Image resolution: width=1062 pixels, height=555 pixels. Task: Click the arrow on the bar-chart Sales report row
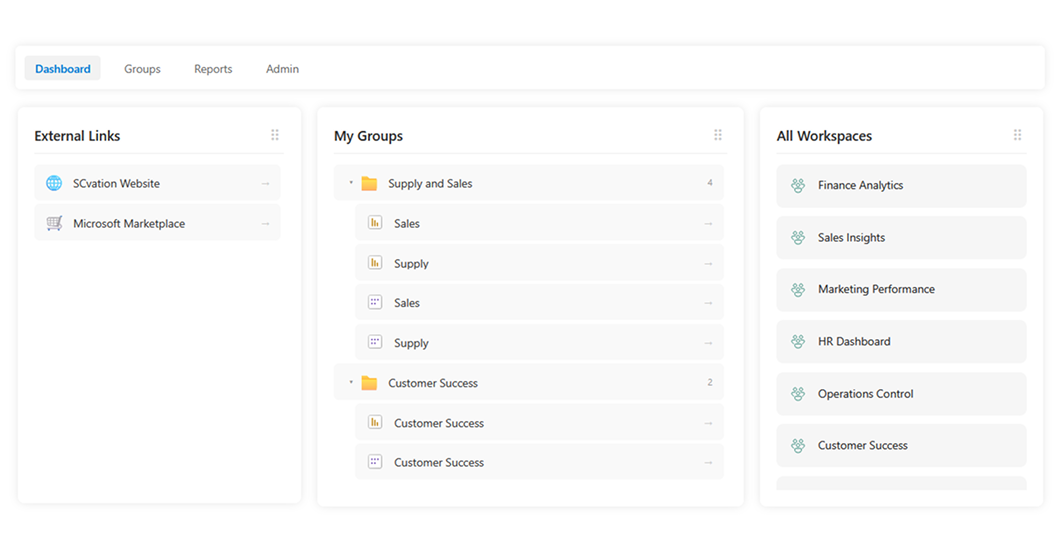tap(708, 224)
